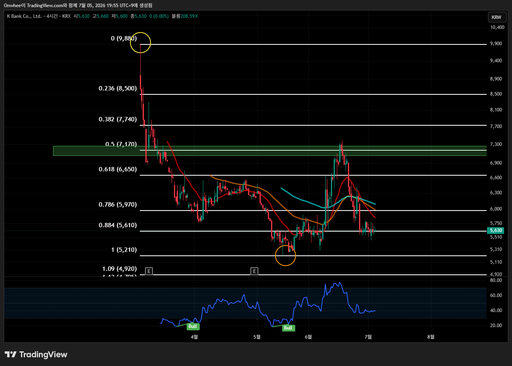The image size is (512, 366).
Task: Click the low value 5,600 in header
Action: [x=121, y=16]
